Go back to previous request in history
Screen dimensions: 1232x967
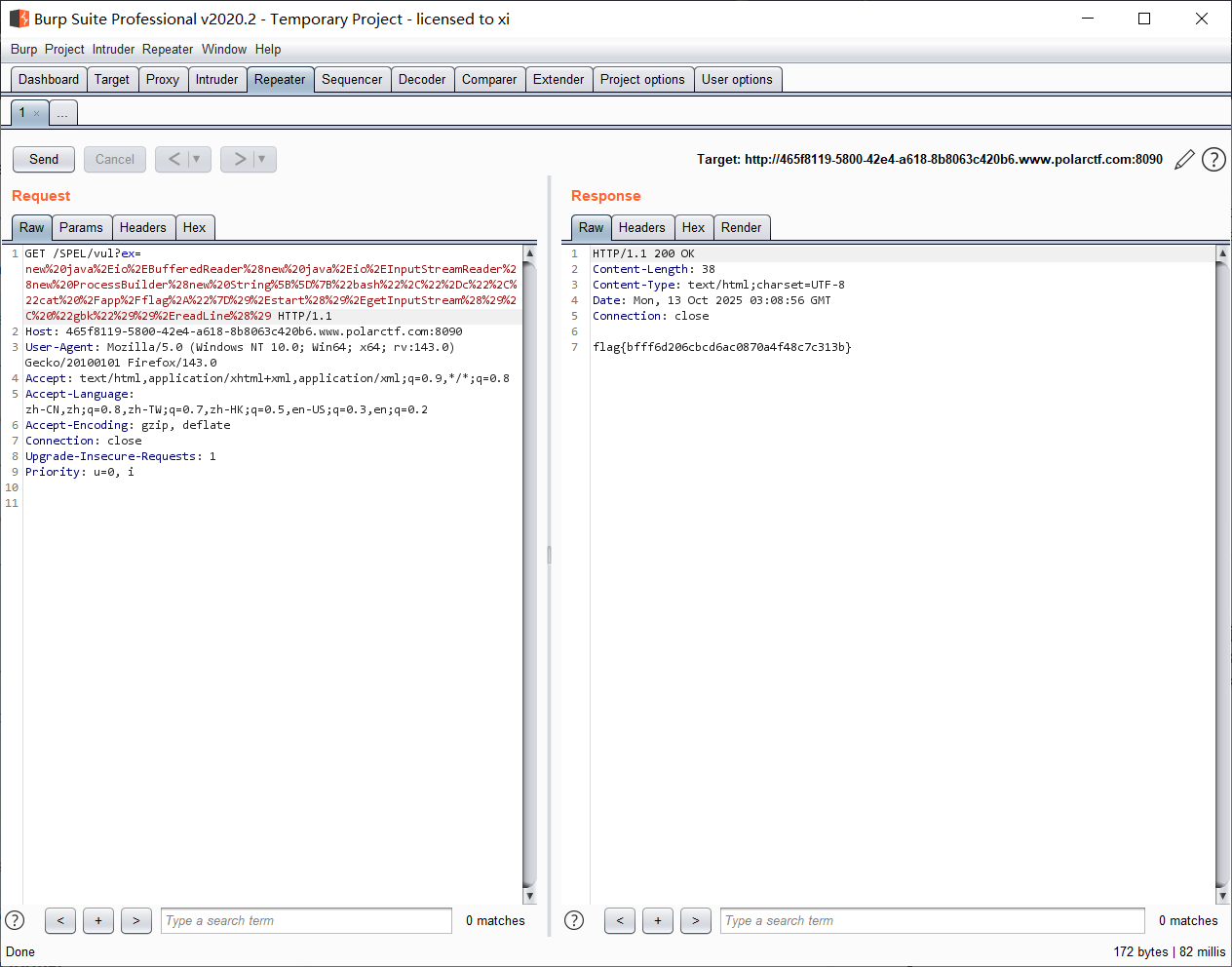[174, 159]
